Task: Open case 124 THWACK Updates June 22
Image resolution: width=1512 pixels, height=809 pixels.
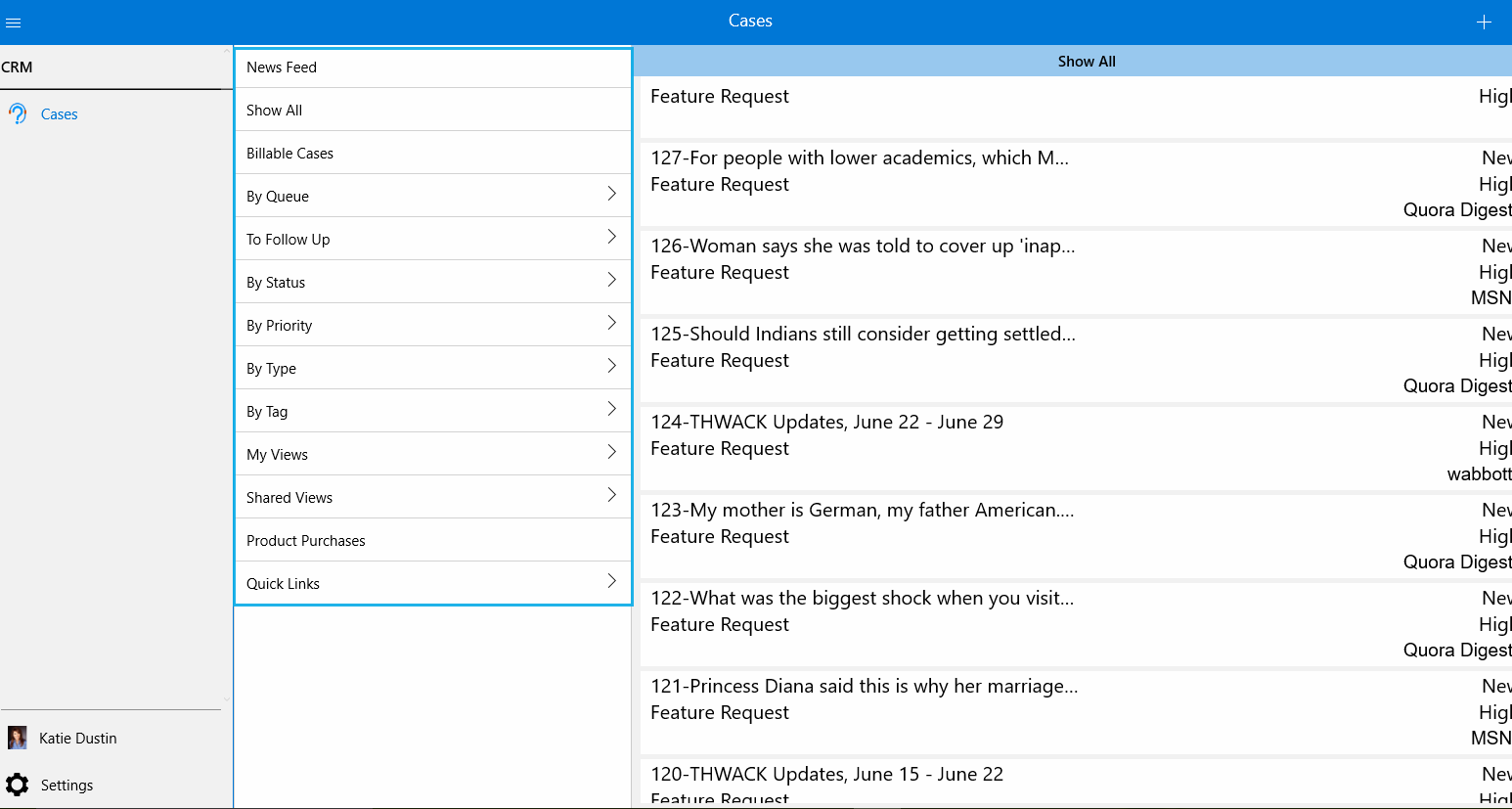Action: click(x=827, y=423)
